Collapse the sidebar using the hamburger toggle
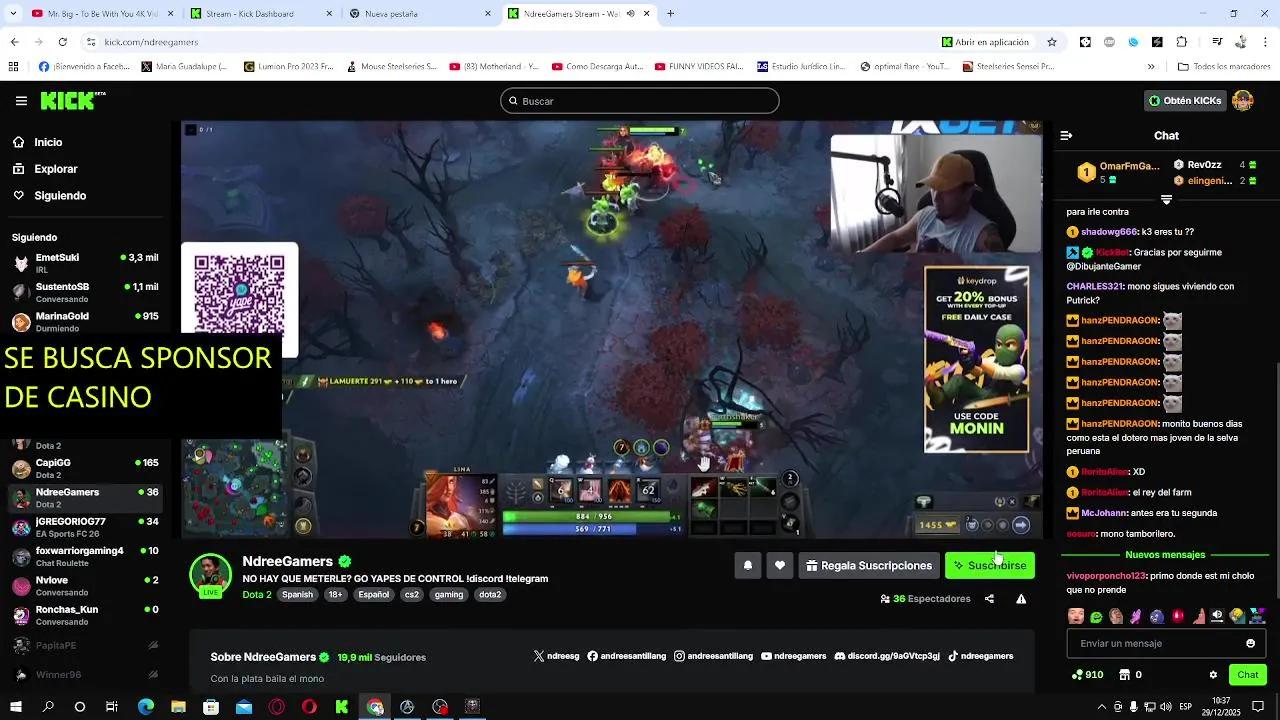Viewport: 1280px width, 720px height. click(x=21, y=100)
